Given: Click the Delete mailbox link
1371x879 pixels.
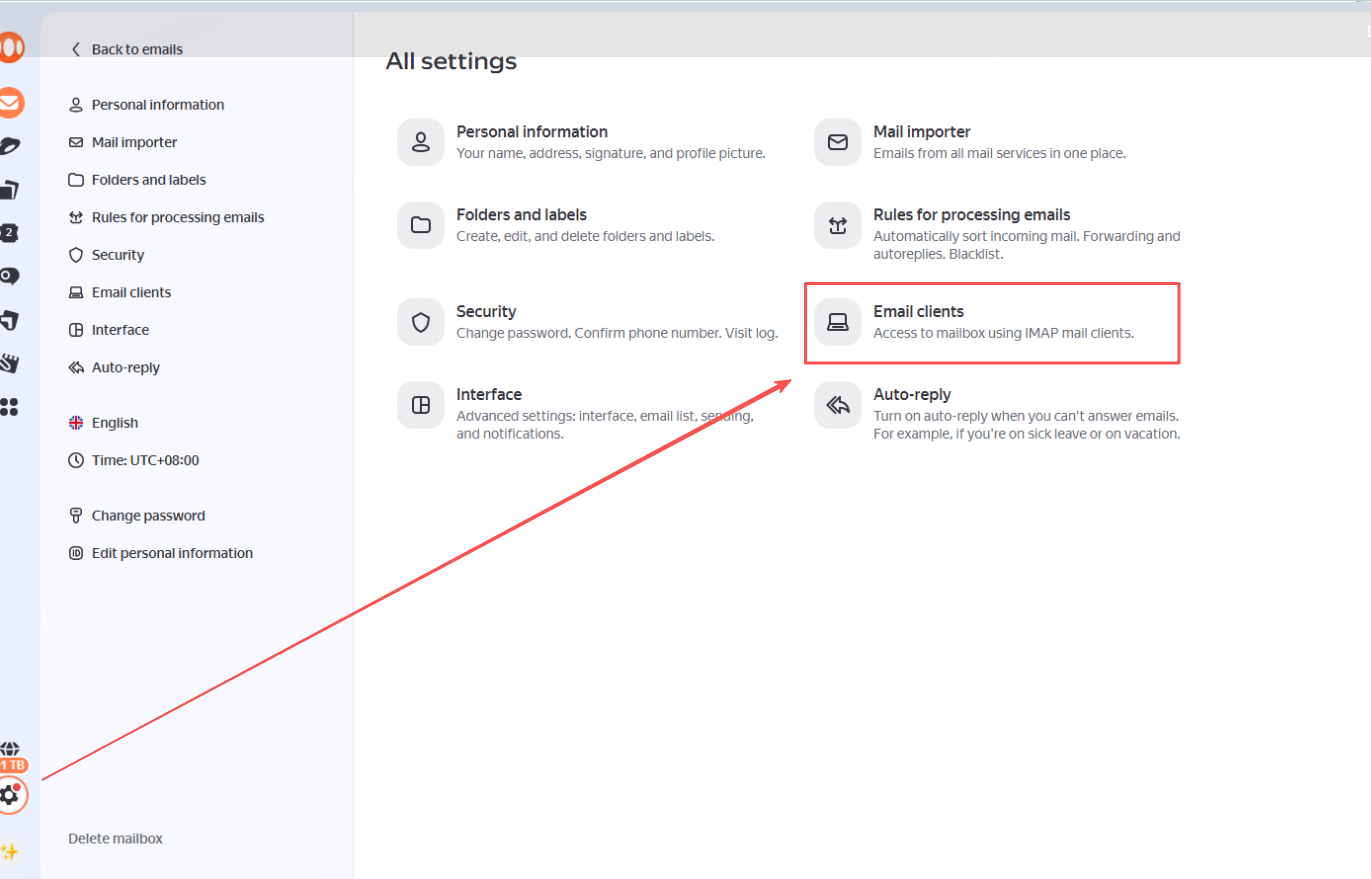Looking at the screenshot, I should (x=115, y=839).
